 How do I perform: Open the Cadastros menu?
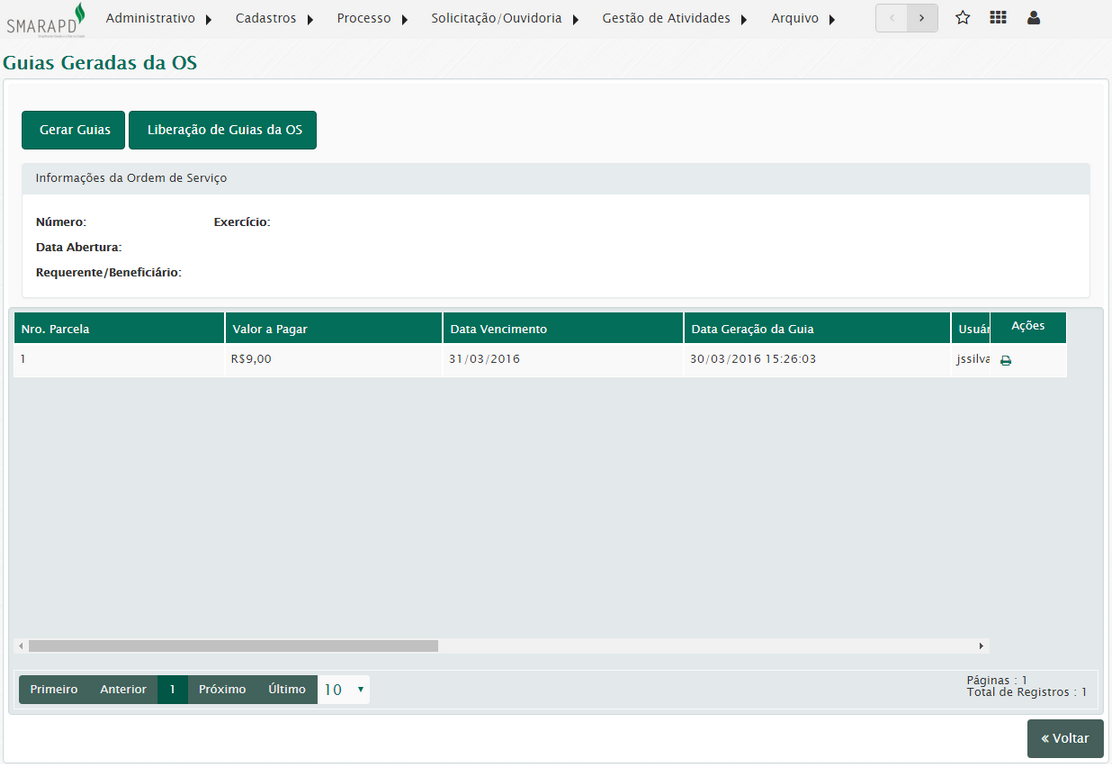tap(275, 18)
